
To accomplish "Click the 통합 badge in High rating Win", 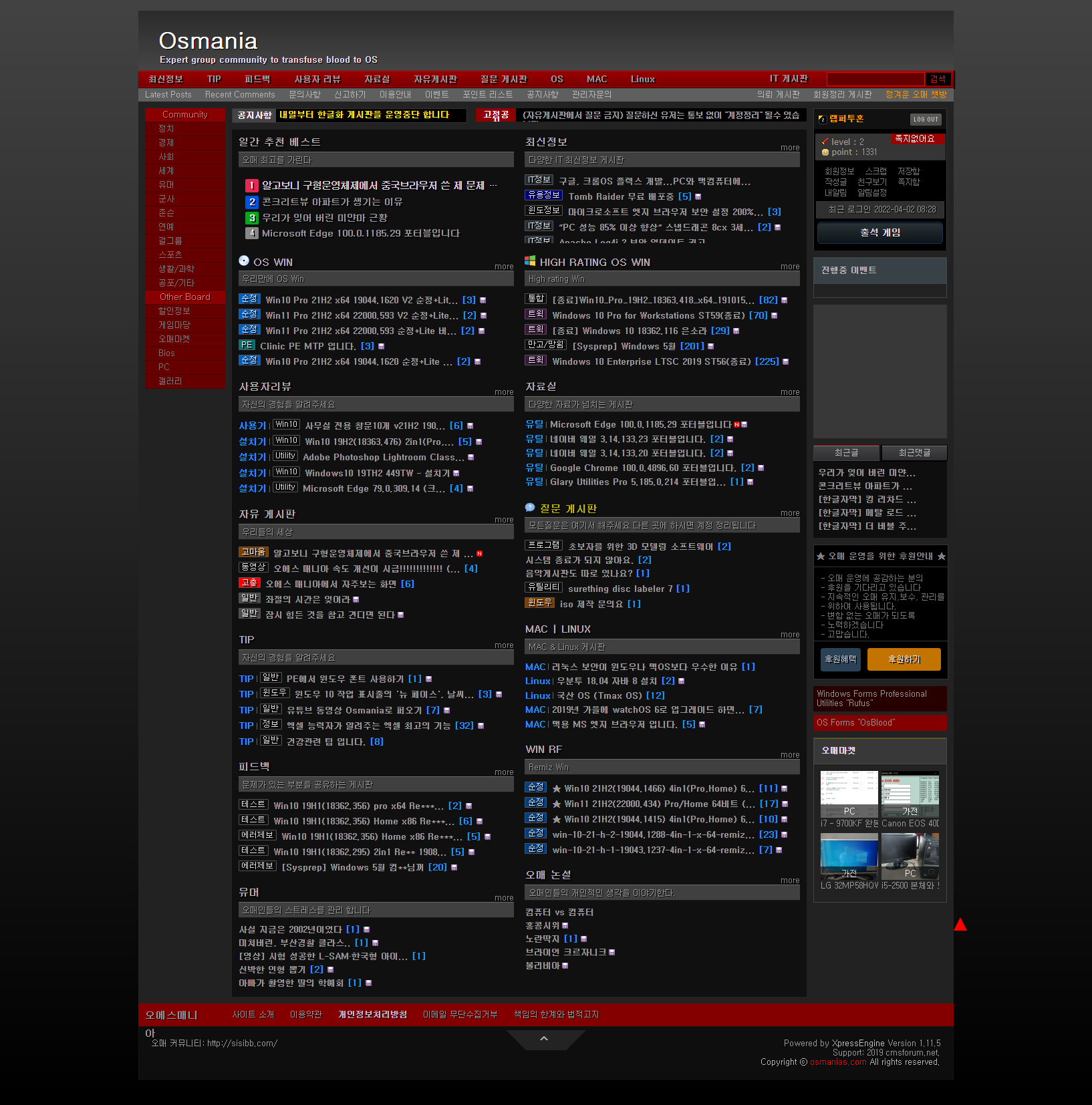I will [536, 299].
